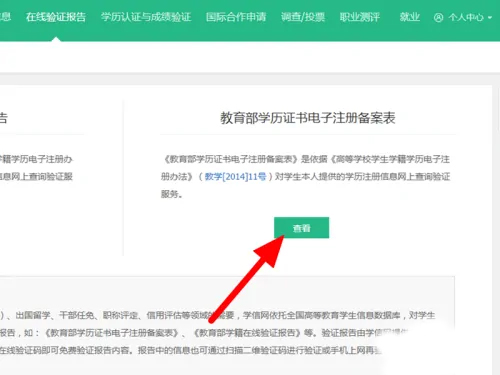Open the 职业测评 navigation item

click(x=360, y=17)
